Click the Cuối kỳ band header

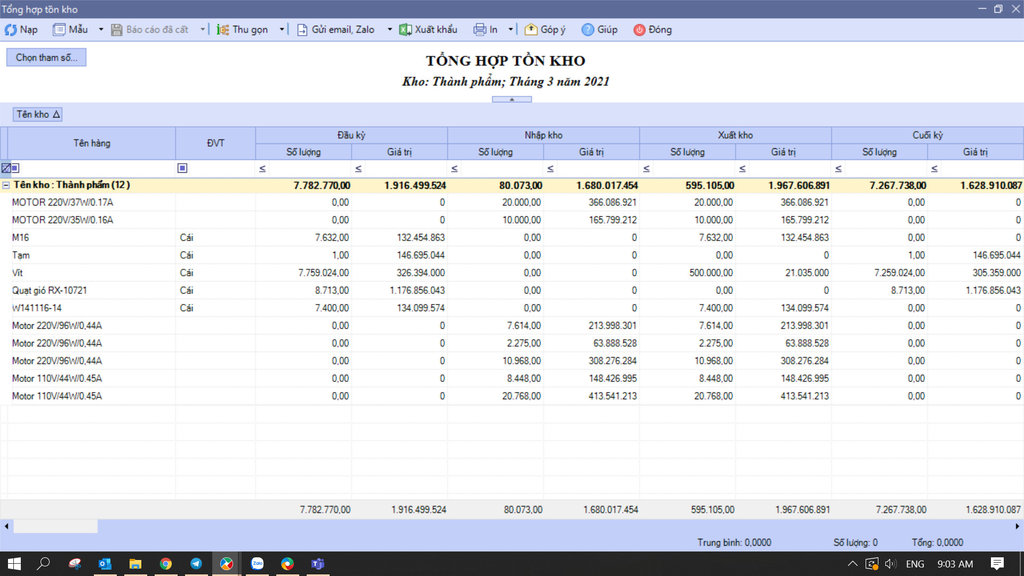pyautogui.click(x=927, y=135)
